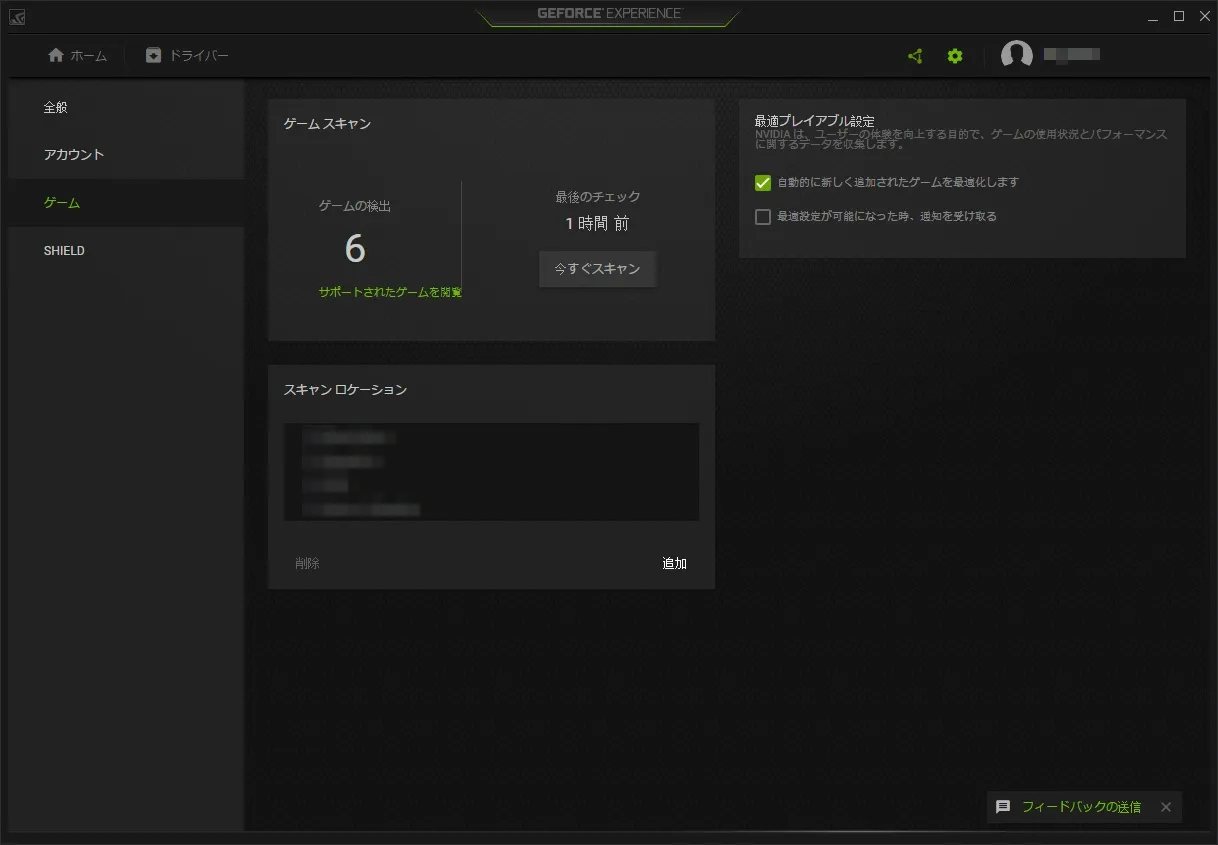Screen dimensions: 1218x845
Task: Click the home icon beside ホーム
Action: point(56,55)
